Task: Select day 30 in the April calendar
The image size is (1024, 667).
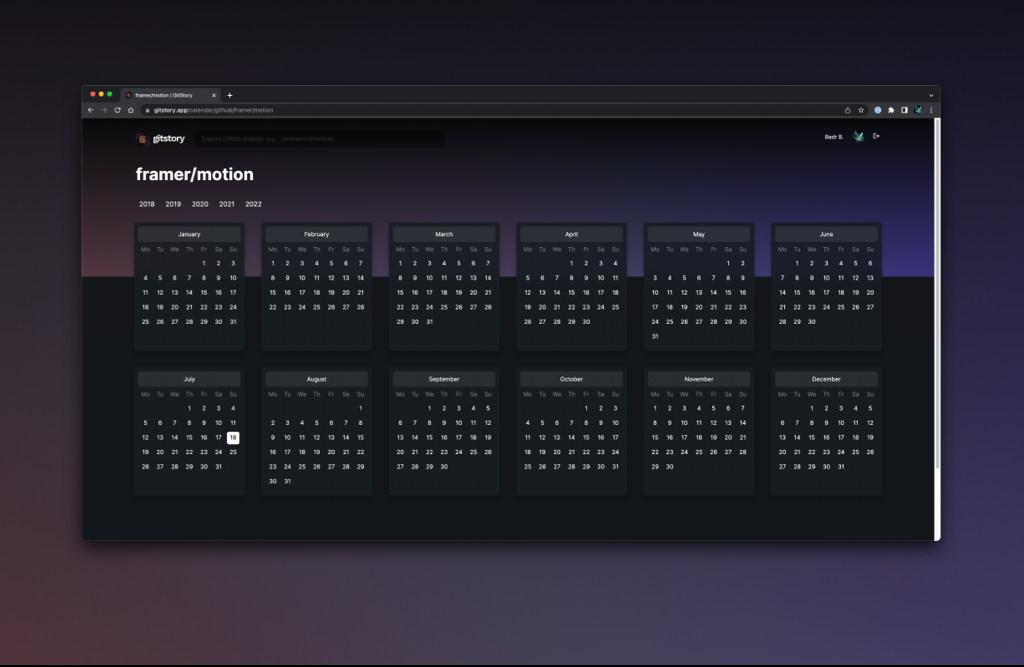Action: [586, 322]
